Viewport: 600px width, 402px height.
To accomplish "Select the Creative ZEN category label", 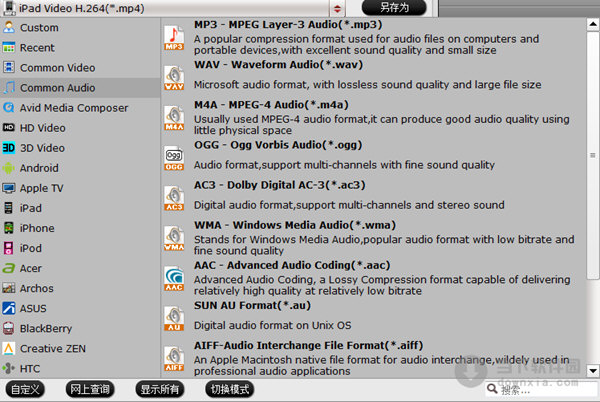I will 53,348.
